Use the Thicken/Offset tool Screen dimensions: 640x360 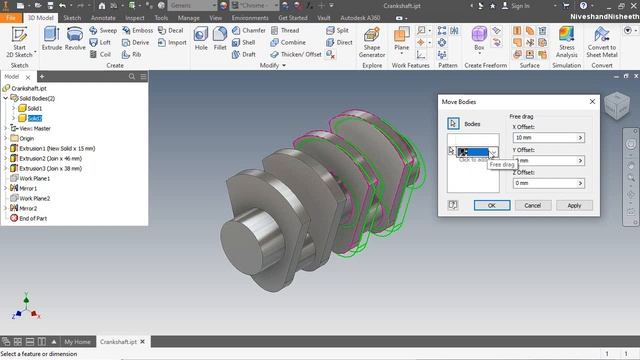click(x=296, y=54)
